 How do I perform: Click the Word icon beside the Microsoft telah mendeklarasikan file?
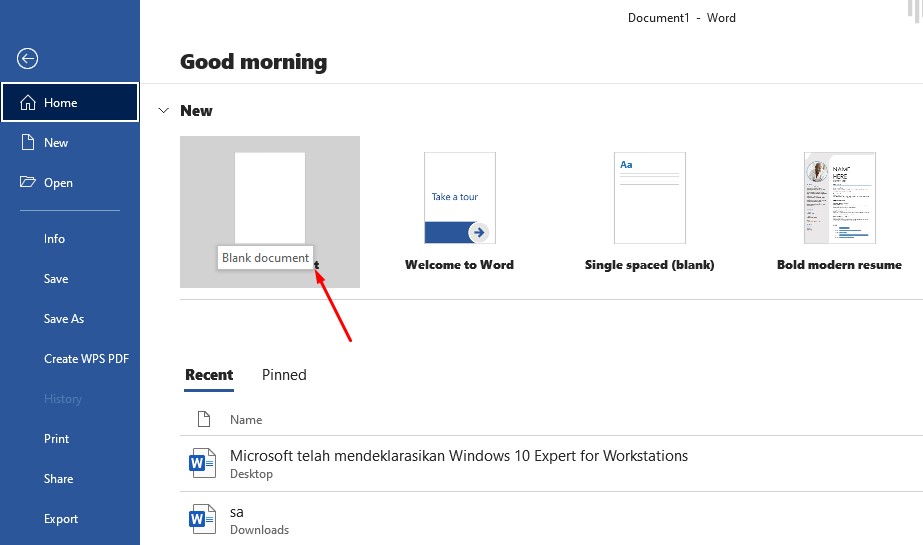tap(202, 463)
